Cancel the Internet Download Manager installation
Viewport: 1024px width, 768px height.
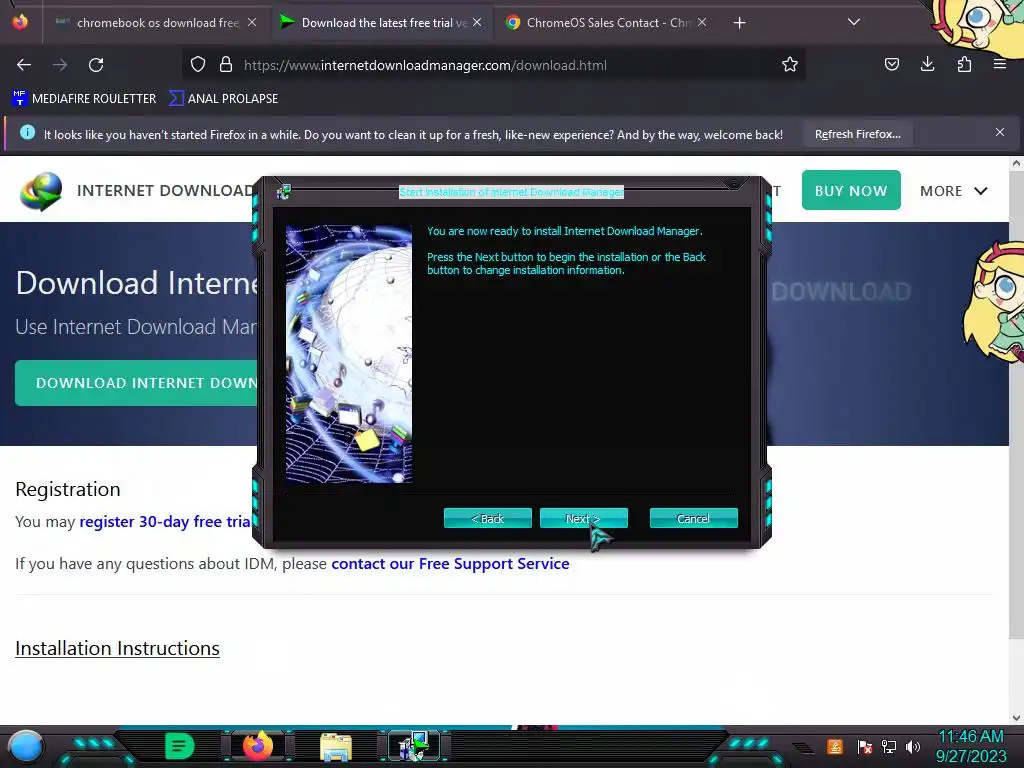point(694,519)
